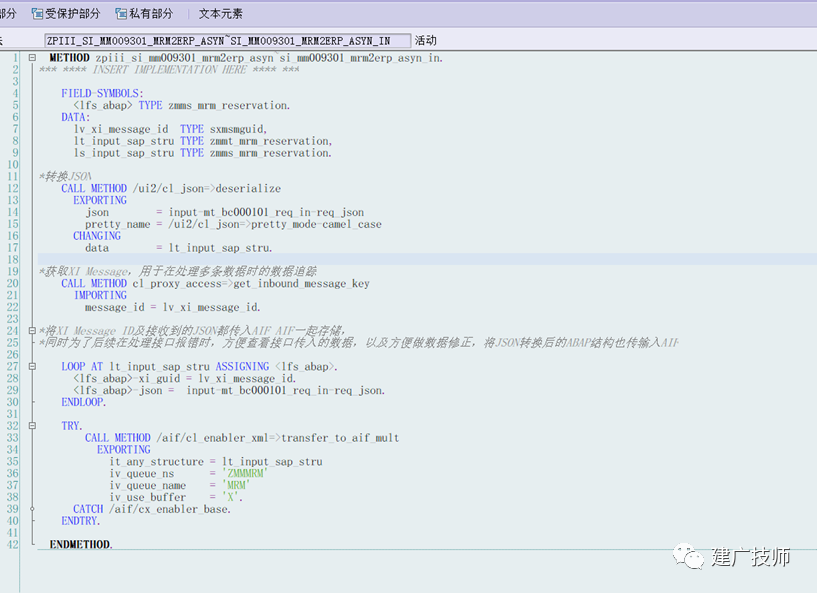Collapse the METHOD block on line 1

[x=32, y=57]
